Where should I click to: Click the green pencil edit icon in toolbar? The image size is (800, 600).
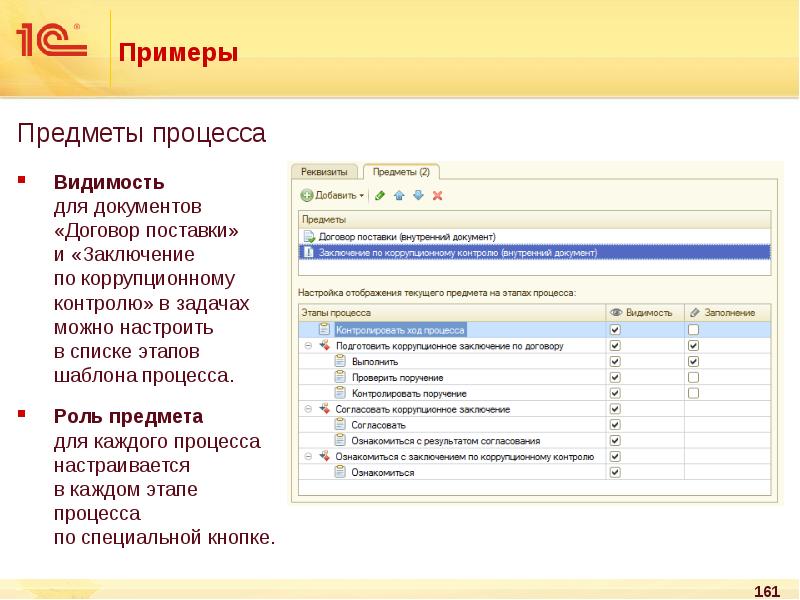tap(380, 195)
